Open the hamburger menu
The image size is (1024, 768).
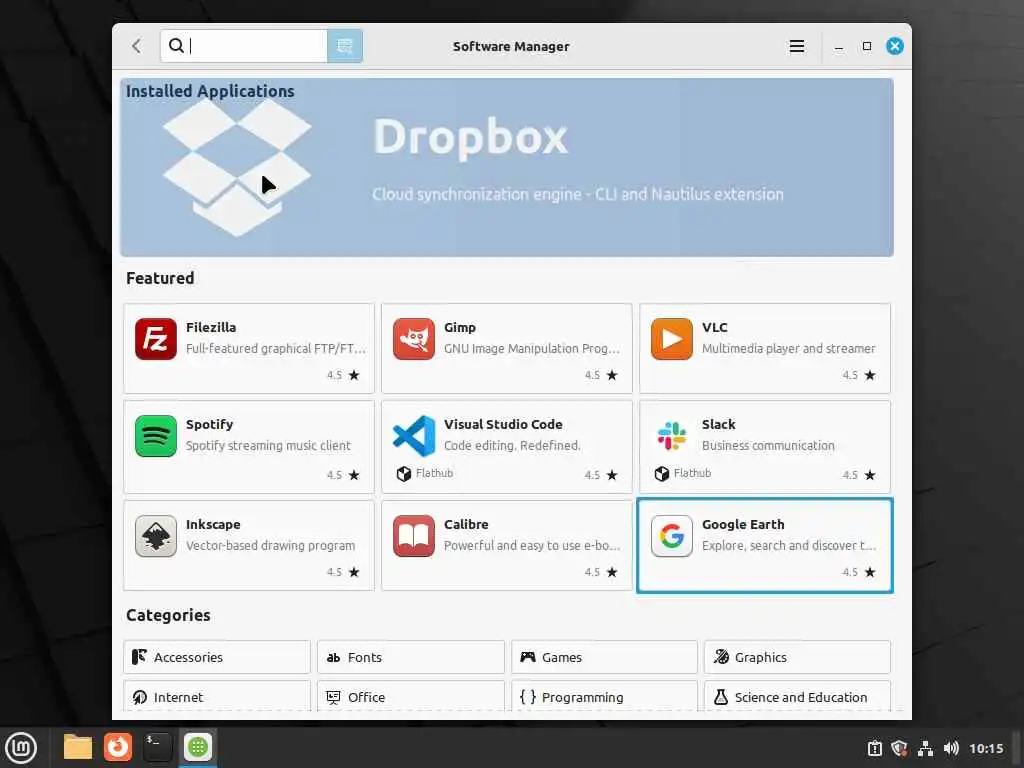[x=797, y=46]
